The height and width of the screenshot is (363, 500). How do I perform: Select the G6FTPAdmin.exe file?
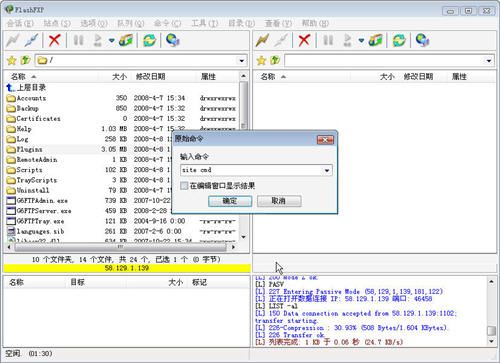(37, 201)
